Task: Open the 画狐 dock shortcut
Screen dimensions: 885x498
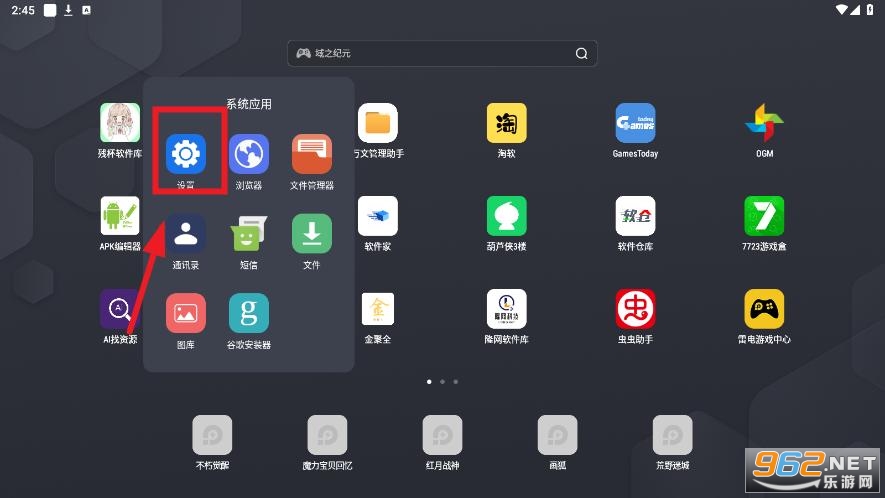Action: point(558,435)
